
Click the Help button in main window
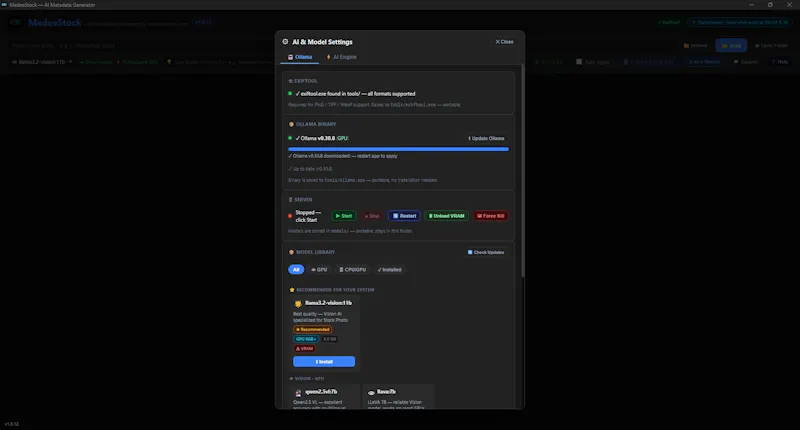click(x=780, y=62)
